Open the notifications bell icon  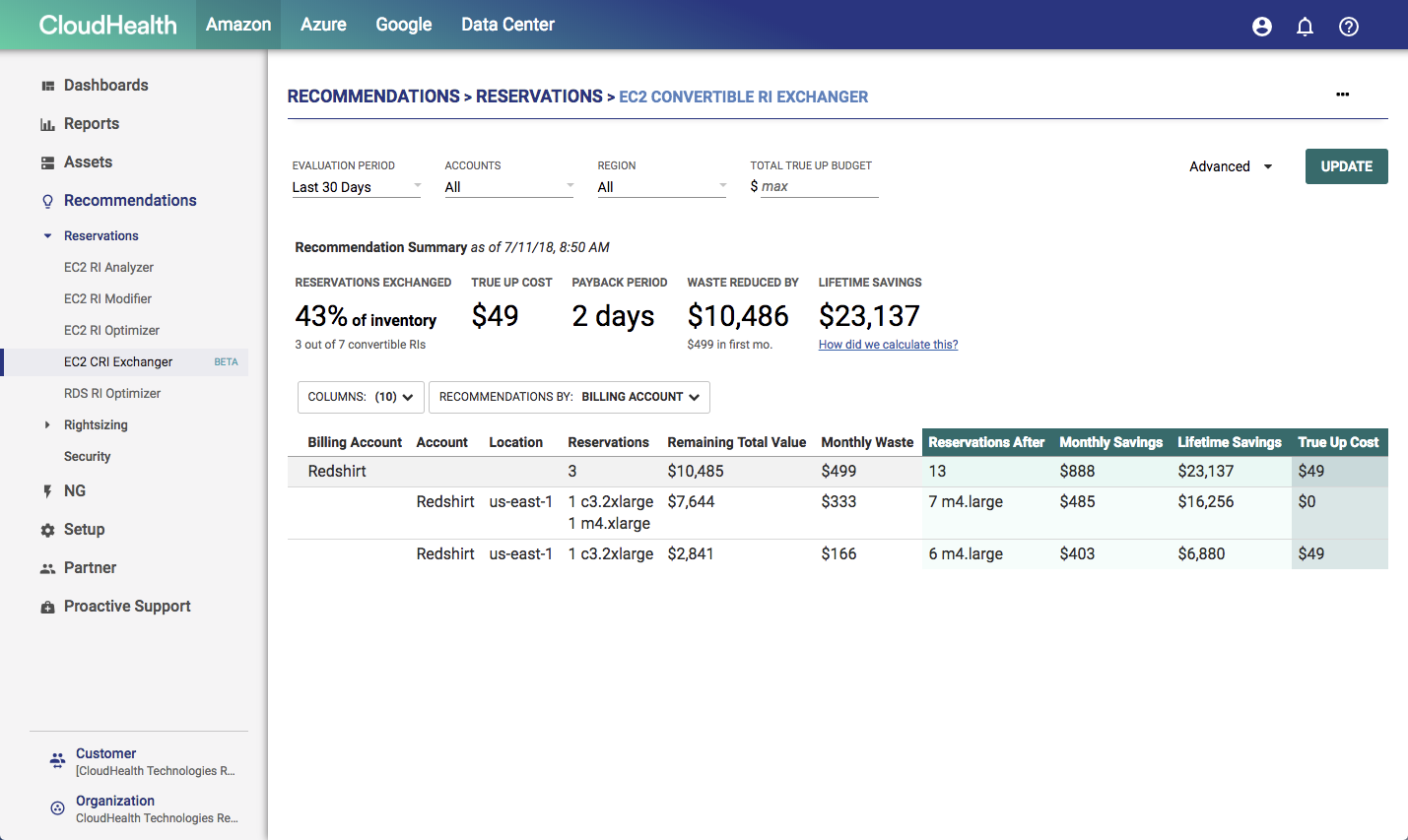coord(1306,27)
